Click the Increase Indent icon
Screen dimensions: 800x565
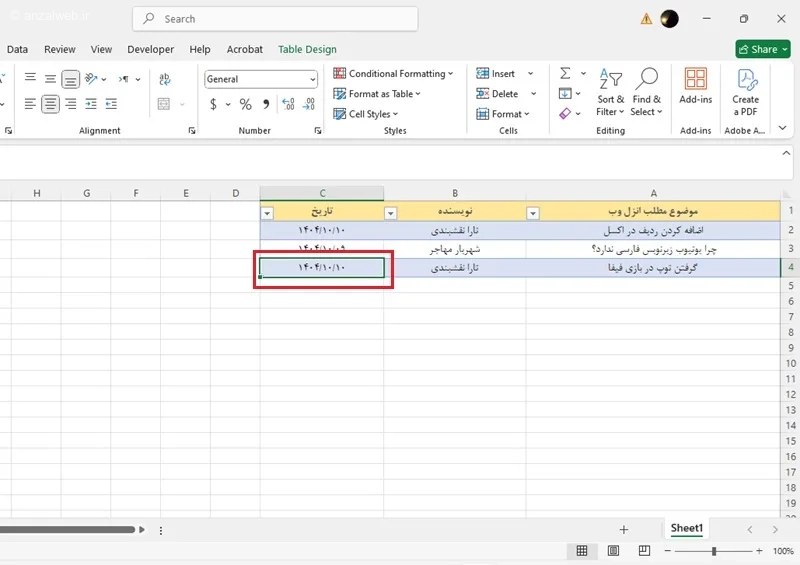111,104
